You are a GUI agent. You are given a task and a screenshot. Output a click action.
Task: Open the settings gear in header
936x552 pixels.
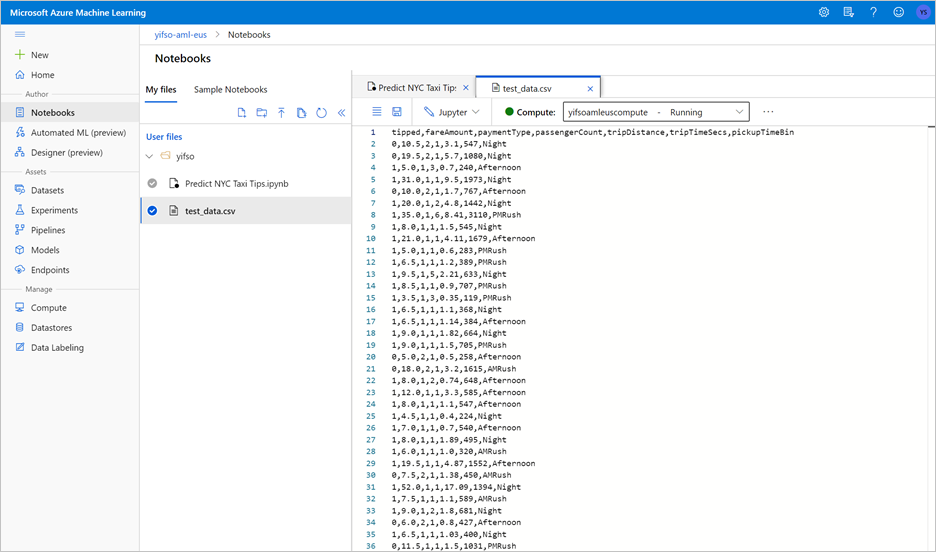[x=824, y=13]
